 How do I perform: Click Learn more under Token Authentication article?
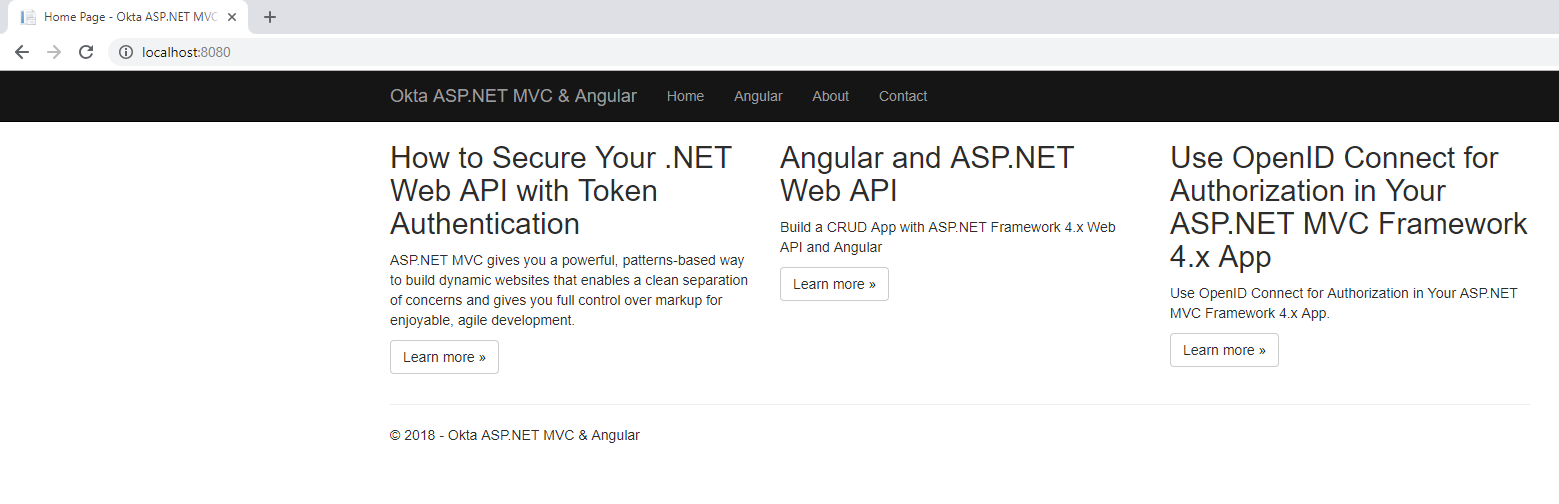[x=444, y=357]
